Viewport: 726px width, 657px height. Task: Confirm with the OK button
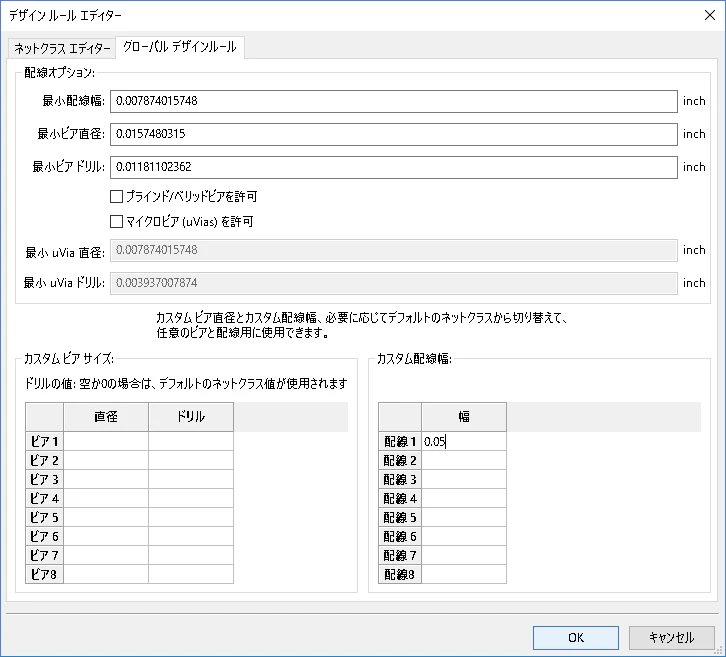pyautogui.click(x=576, y=638)
